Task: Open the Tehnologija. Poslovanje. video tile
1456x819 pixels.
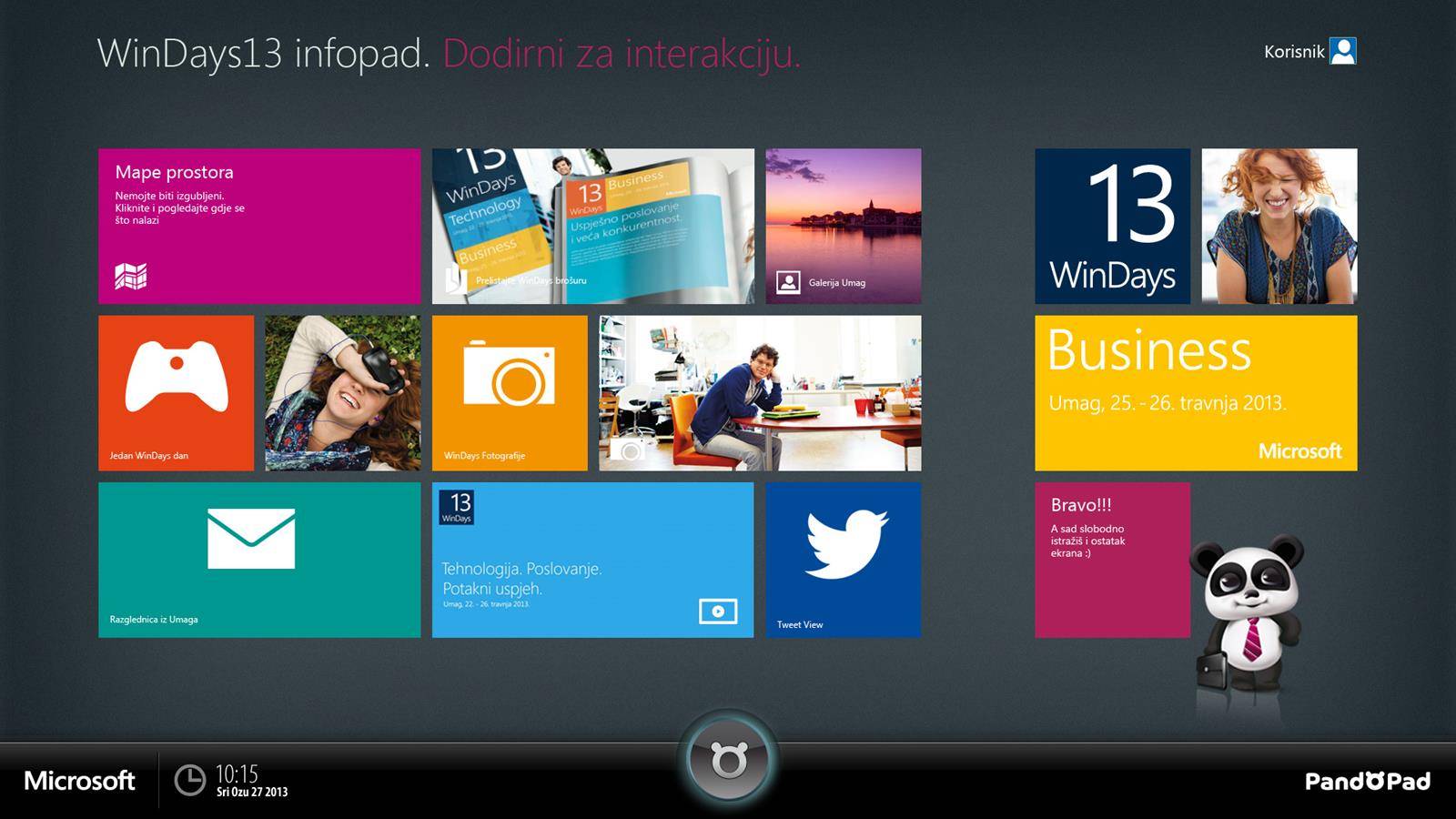Action: coord(593,560)
